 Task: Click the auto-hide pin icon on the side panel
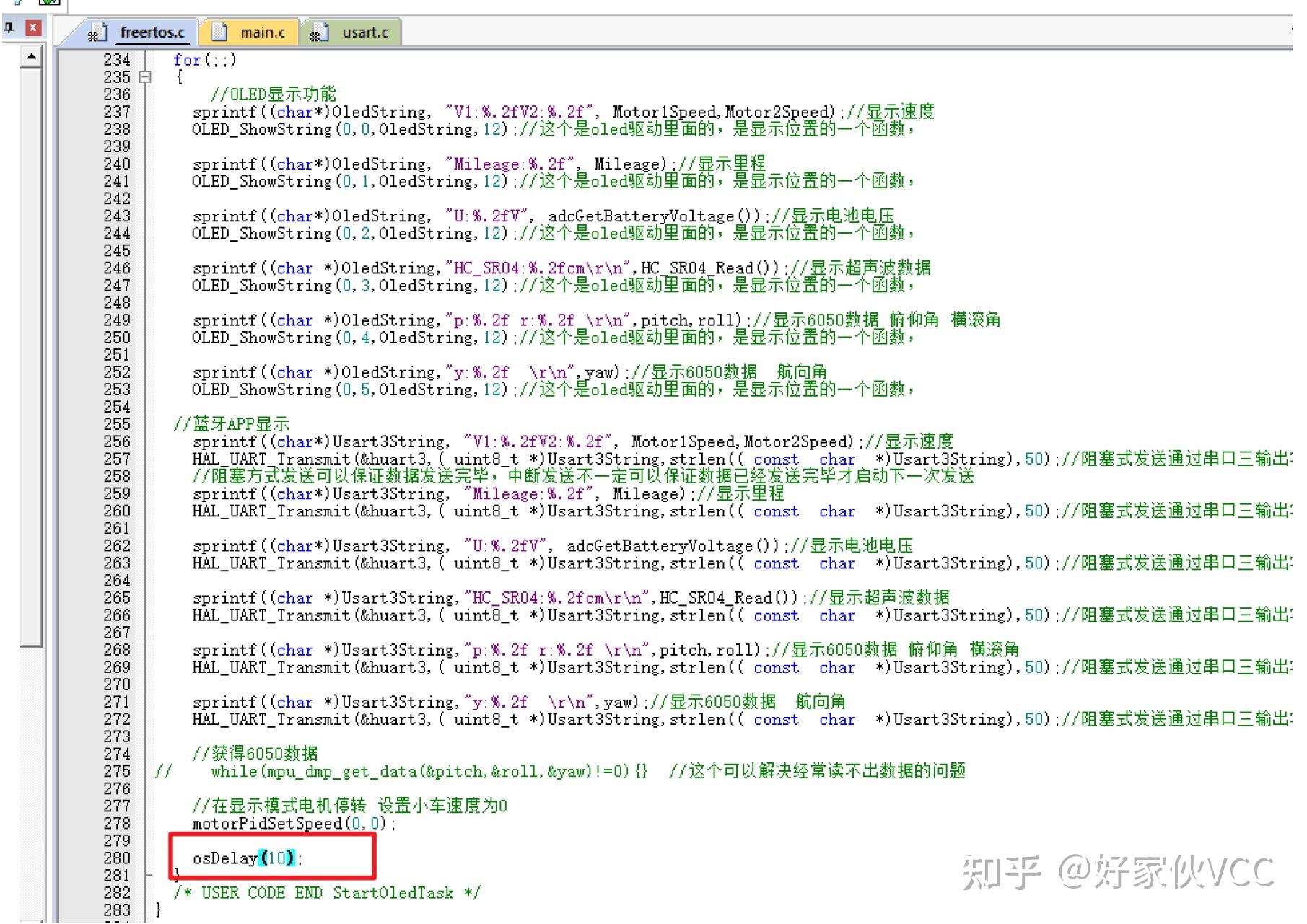9,27
